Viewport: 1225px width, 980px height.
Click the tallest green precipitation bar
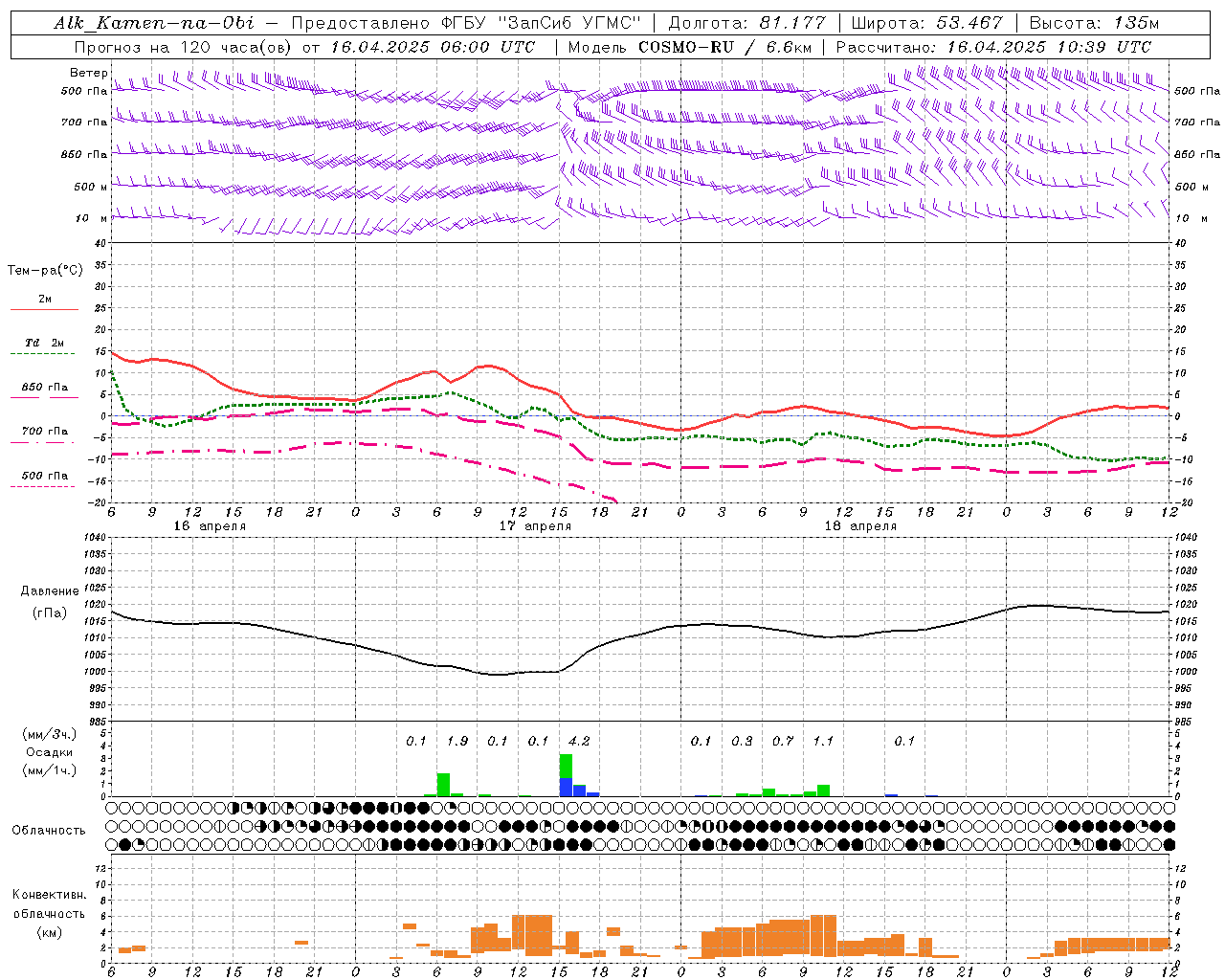click(566, 766)
